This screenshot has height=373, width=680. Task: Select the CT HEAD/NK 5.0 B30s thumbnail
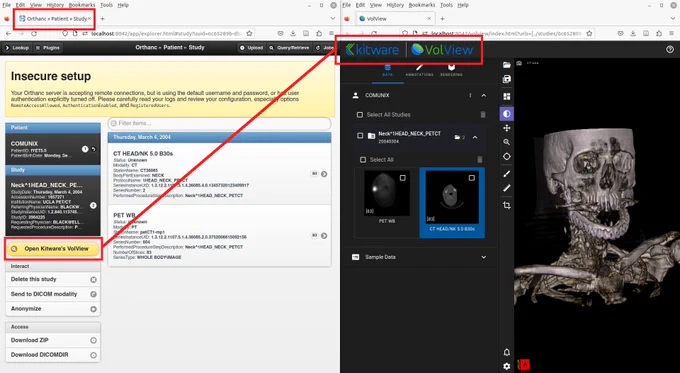pos(452,203)
